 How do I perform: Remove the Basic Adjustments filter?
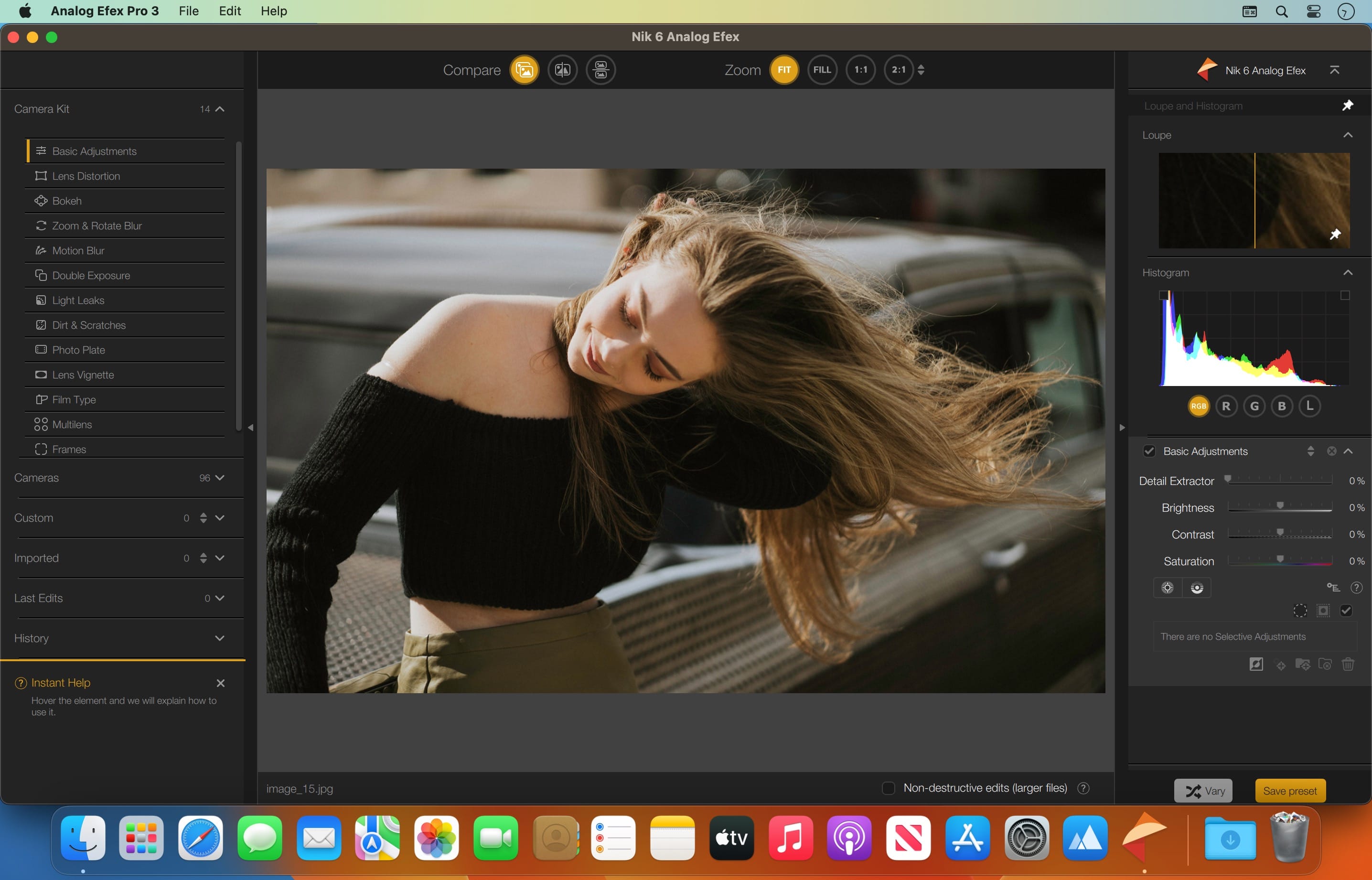(x=1331, y=451)
